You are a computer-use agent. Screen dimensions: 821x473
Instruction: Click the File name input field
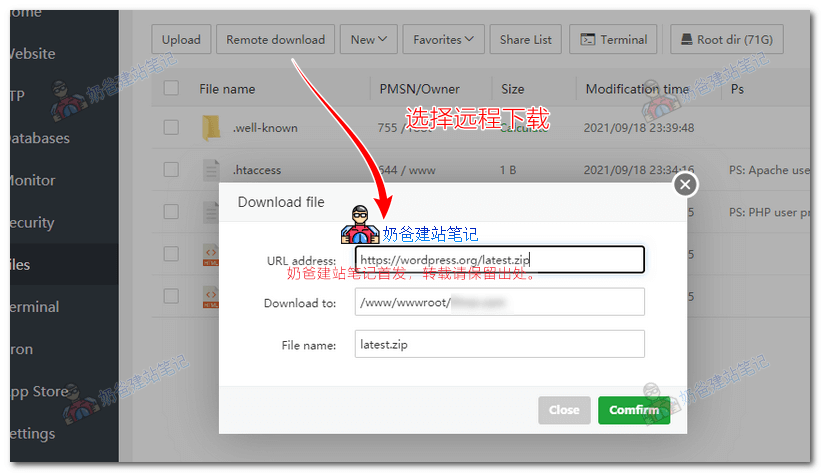(x=499, y=344)
